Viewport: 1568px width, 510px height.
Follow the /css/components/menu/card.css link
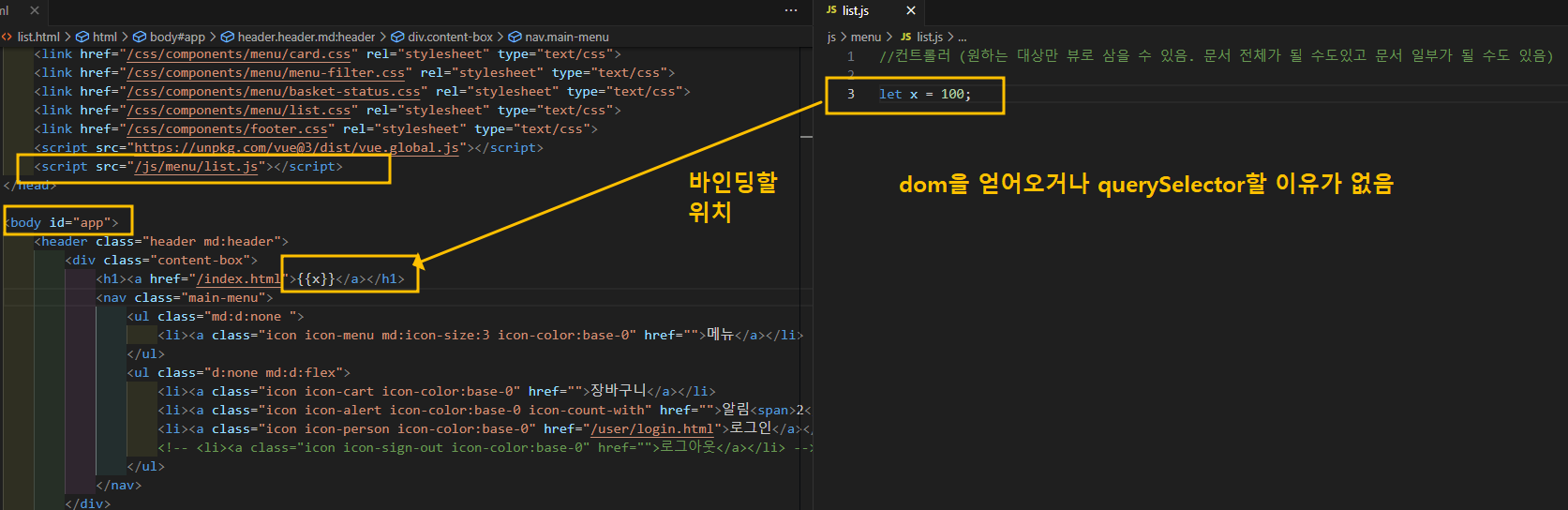pos(238,54)
